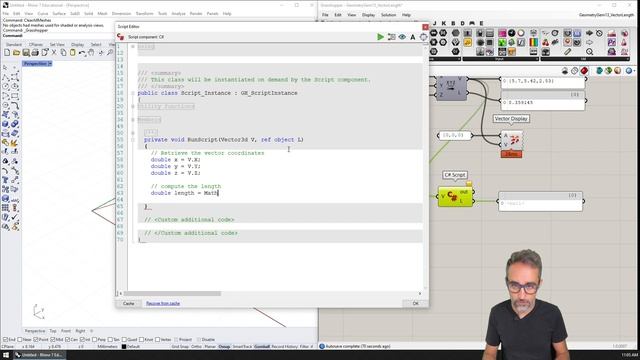Toggle the Perp osnap checkbox

pyautogui.click(x=95, y=340)
